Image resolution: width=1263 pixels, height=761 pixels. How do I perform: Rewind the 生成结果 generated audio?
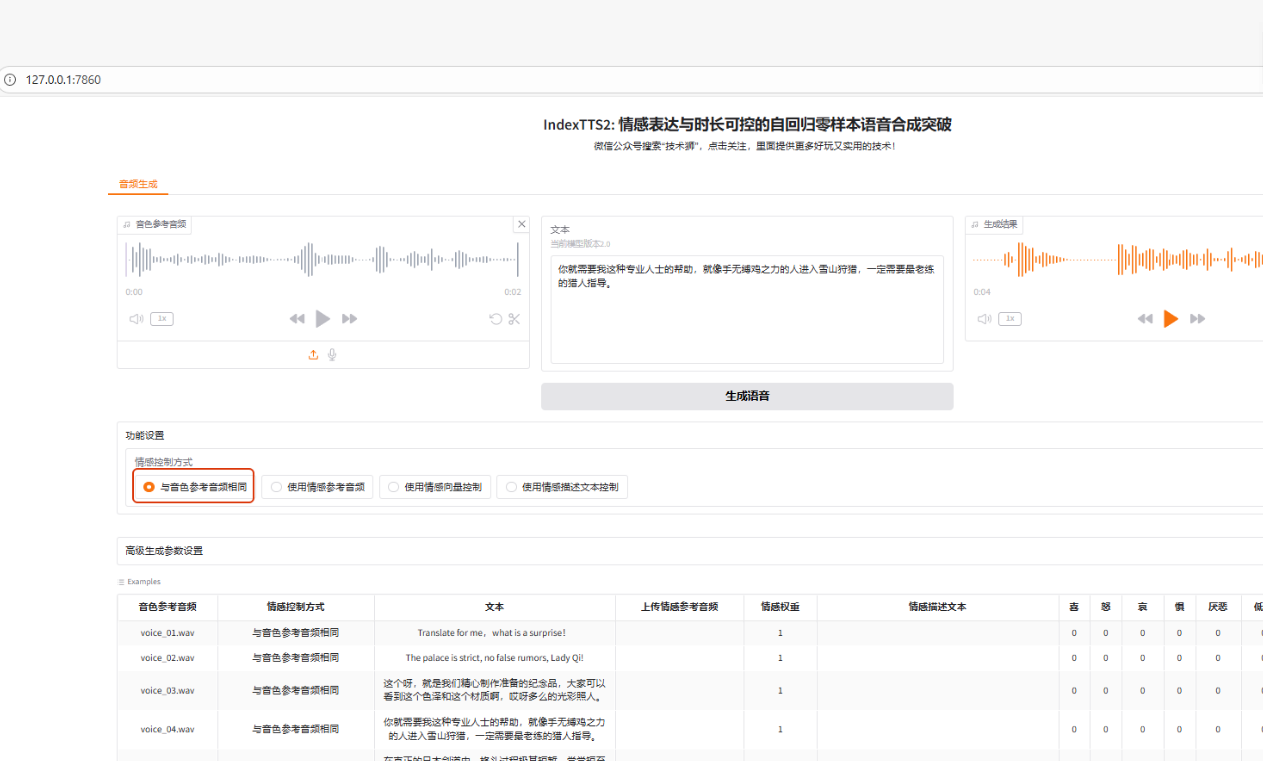(x=1145, y=319)
